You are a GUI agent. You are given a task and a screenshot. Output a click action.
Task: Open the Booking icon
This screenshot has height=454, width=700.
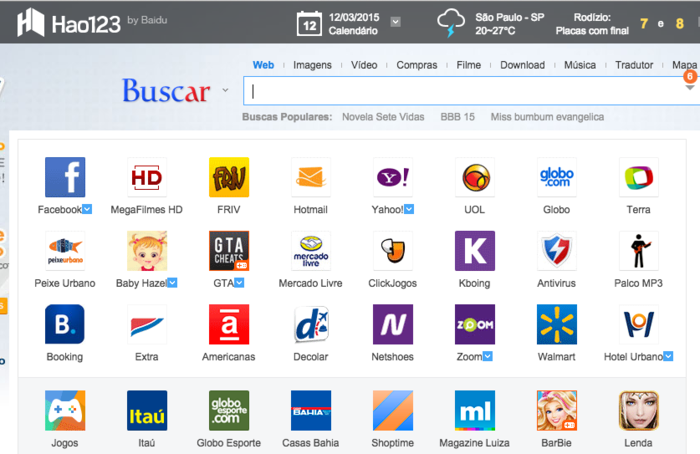(65, 325)
